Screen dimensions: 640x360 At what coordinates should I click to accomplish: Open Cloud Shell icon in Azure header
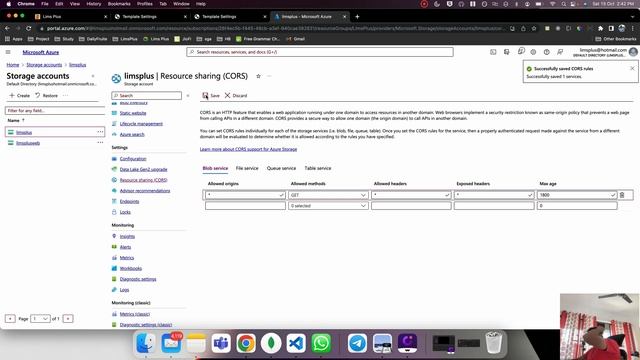[493, 52]
